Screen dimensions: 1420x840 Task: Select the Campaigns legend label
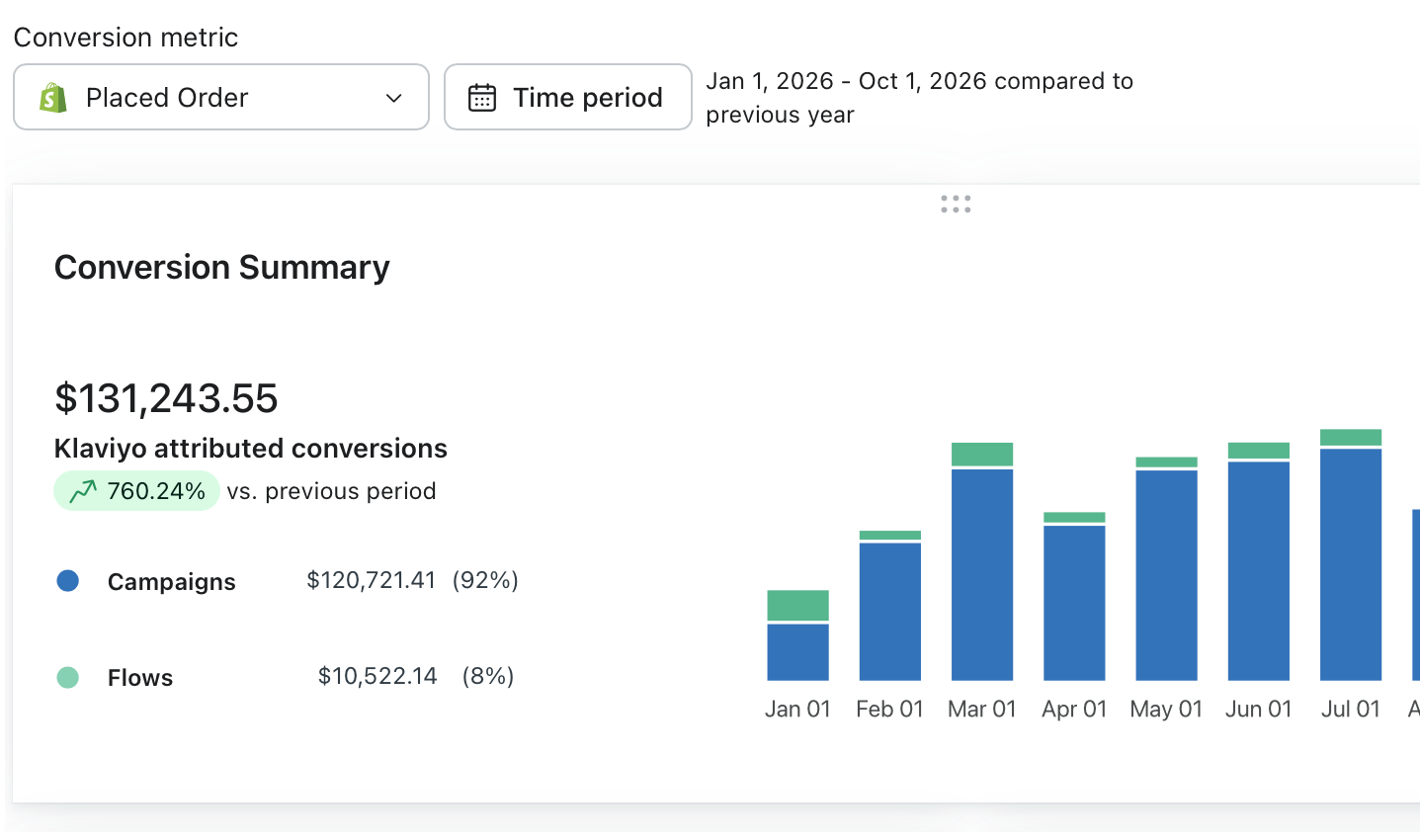point(172,582)
